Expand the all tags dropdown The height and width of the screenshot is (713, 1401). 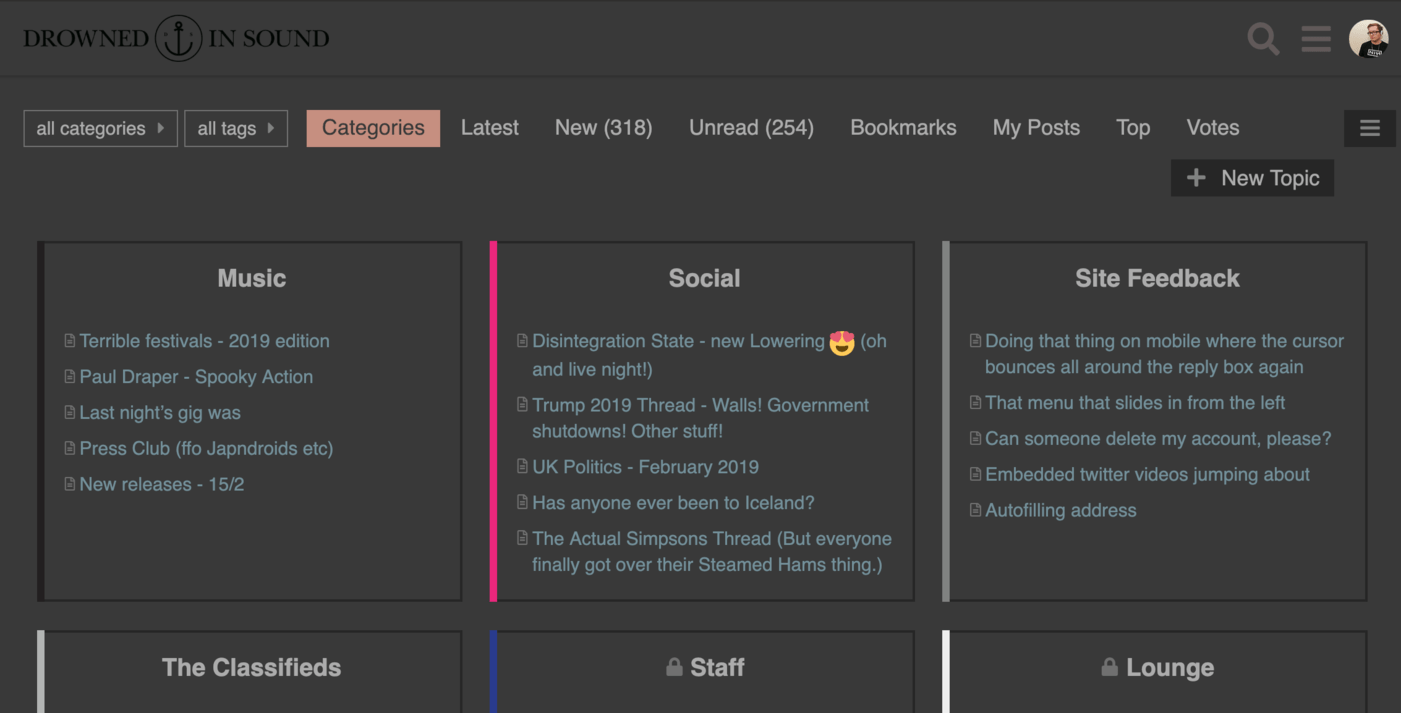236,128
